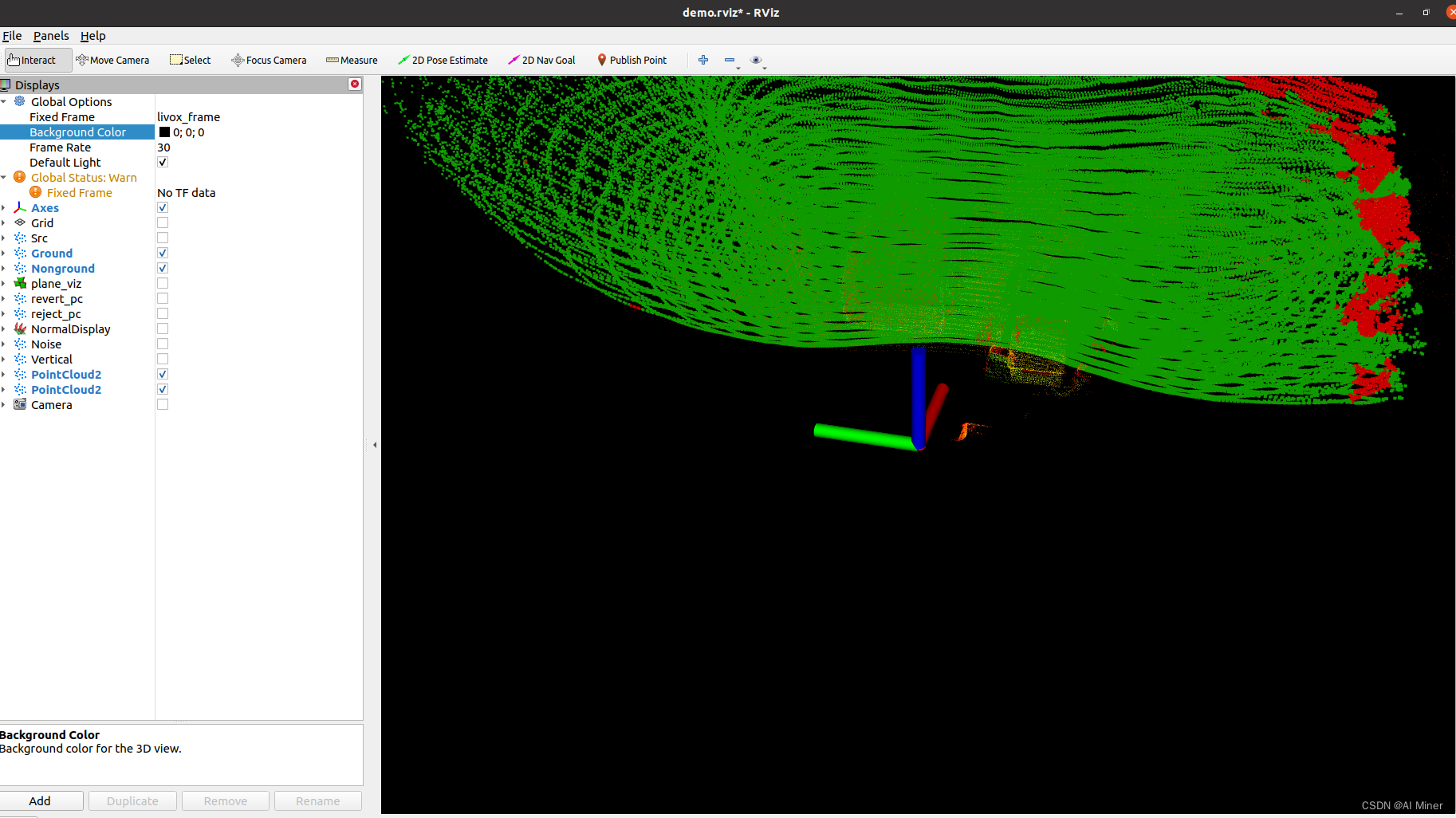
Task: Click the blue plus add-tool icon
Action: pyautogui.click(x=703, y=60)
